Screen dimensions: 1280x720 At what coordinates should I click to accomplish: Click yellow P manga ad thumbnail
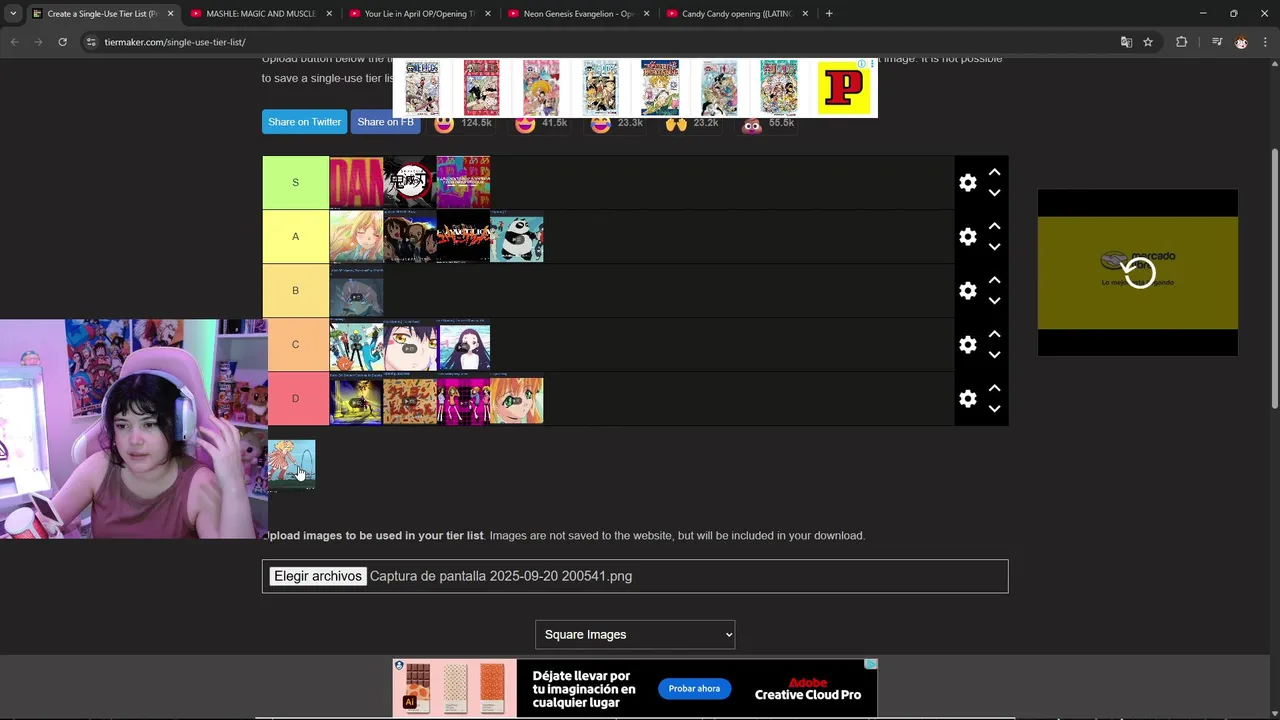844,88
